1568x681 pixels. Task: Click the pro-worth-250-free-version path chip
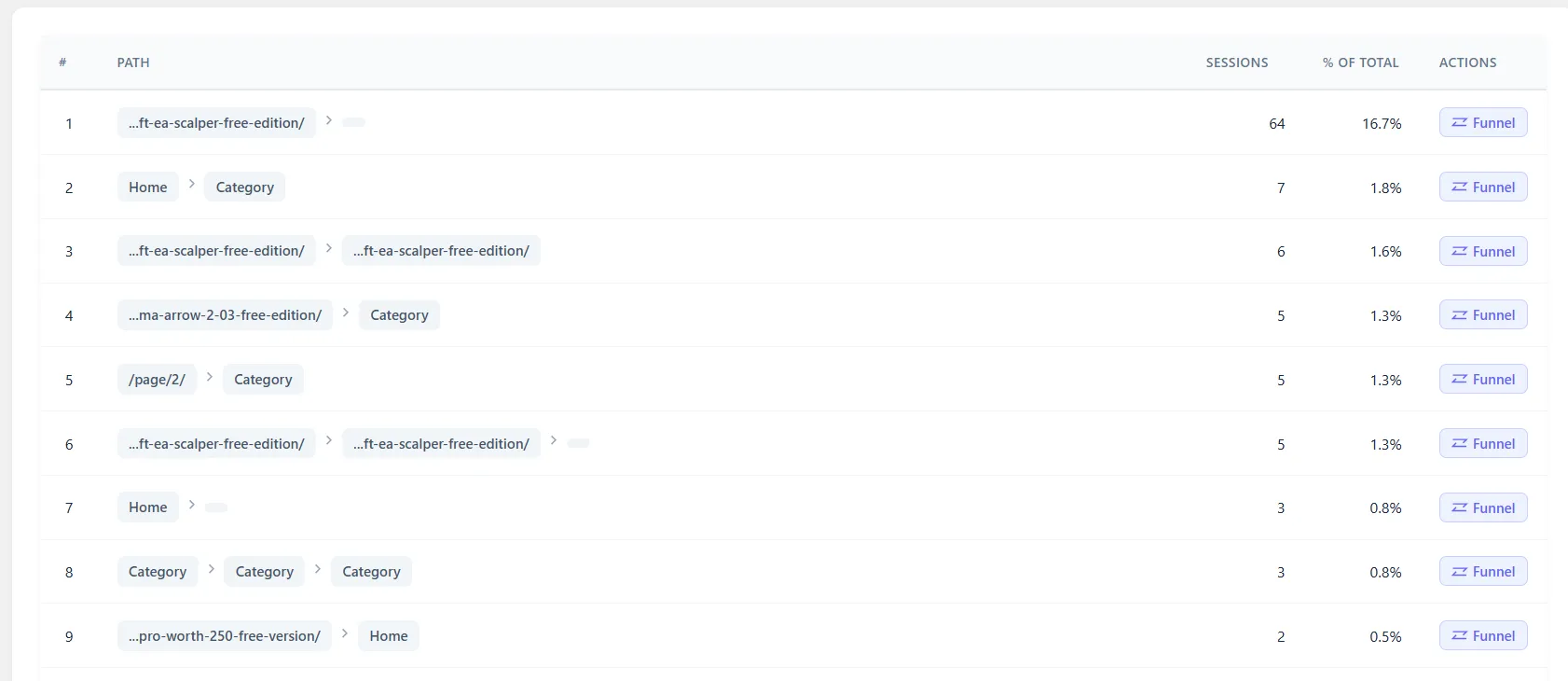225,635
